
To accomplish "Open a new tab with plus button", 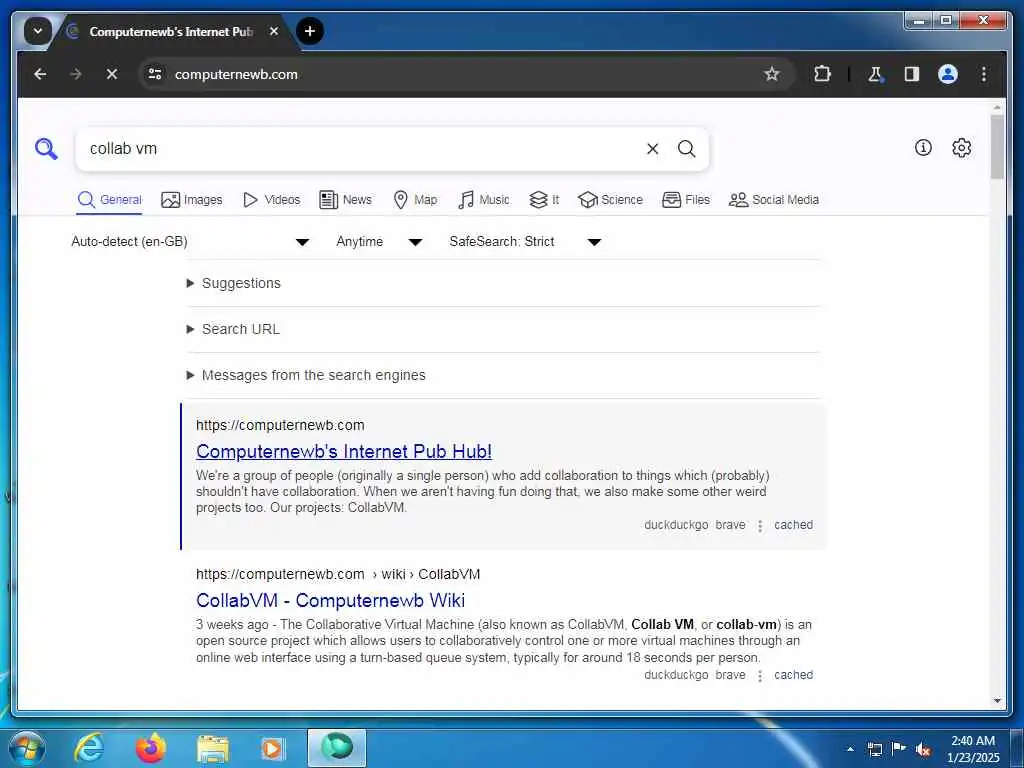I will click(310, 31).
